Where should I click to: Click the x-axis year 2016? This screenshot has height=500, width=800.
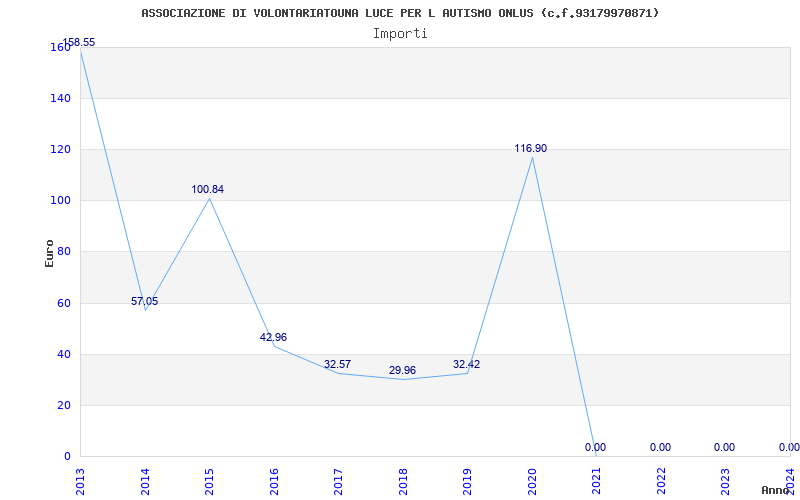click(x=274, y=481)
